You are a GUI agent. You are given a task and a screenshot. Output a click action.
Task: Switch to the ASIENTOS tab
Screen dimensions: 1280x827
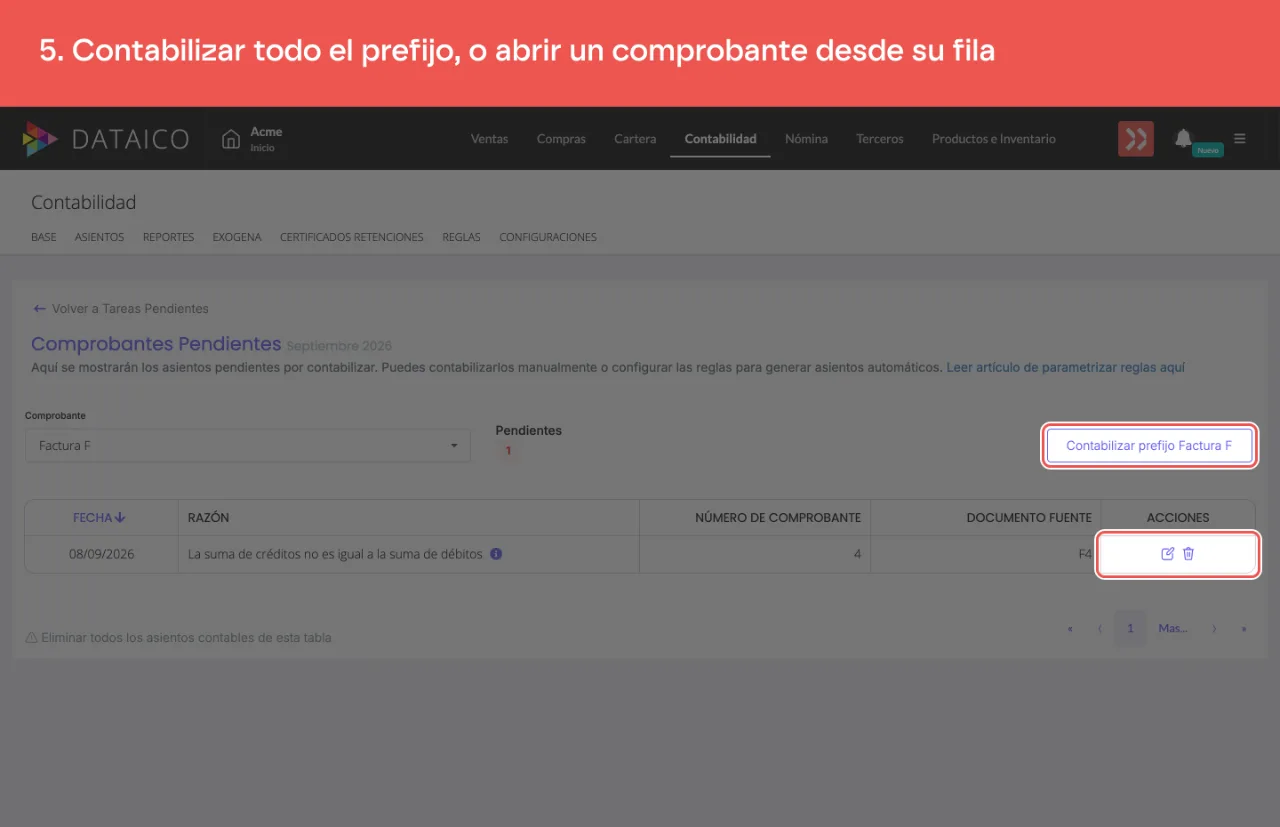[x=99, y=237]
